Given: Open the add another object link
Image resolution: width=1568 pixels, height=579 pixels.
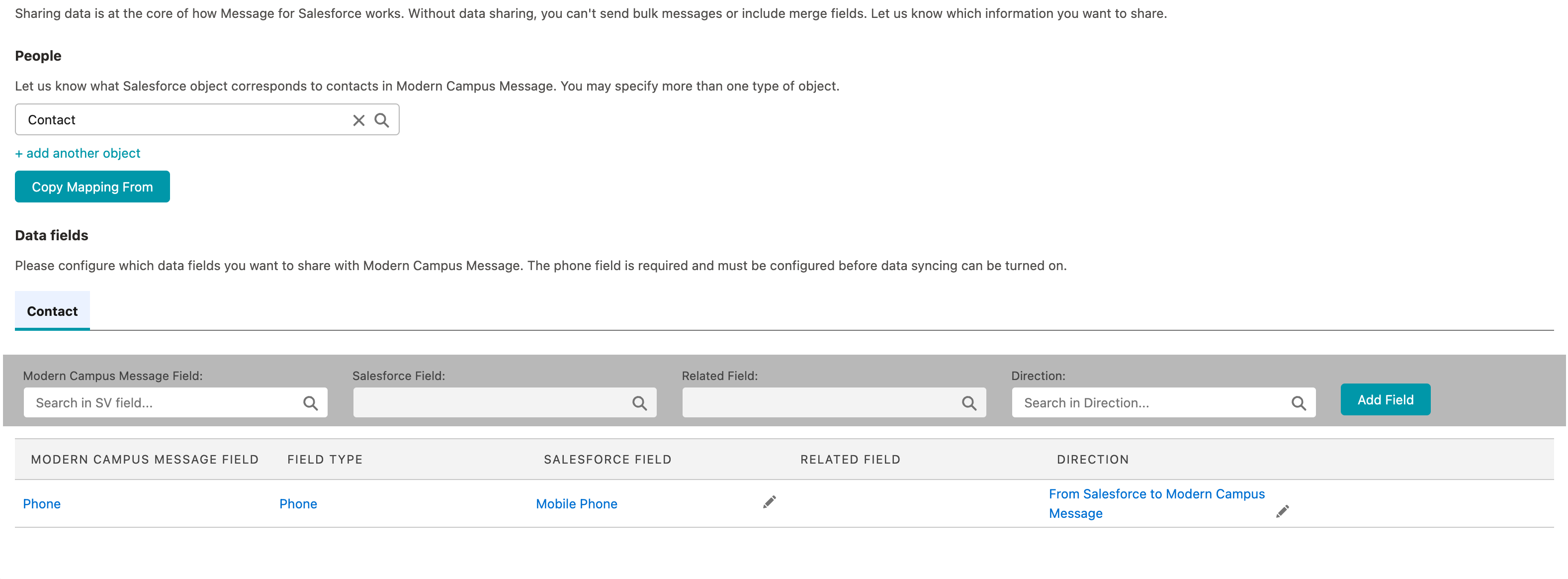Looking at the screenshot, I should [x=77, y=153].
